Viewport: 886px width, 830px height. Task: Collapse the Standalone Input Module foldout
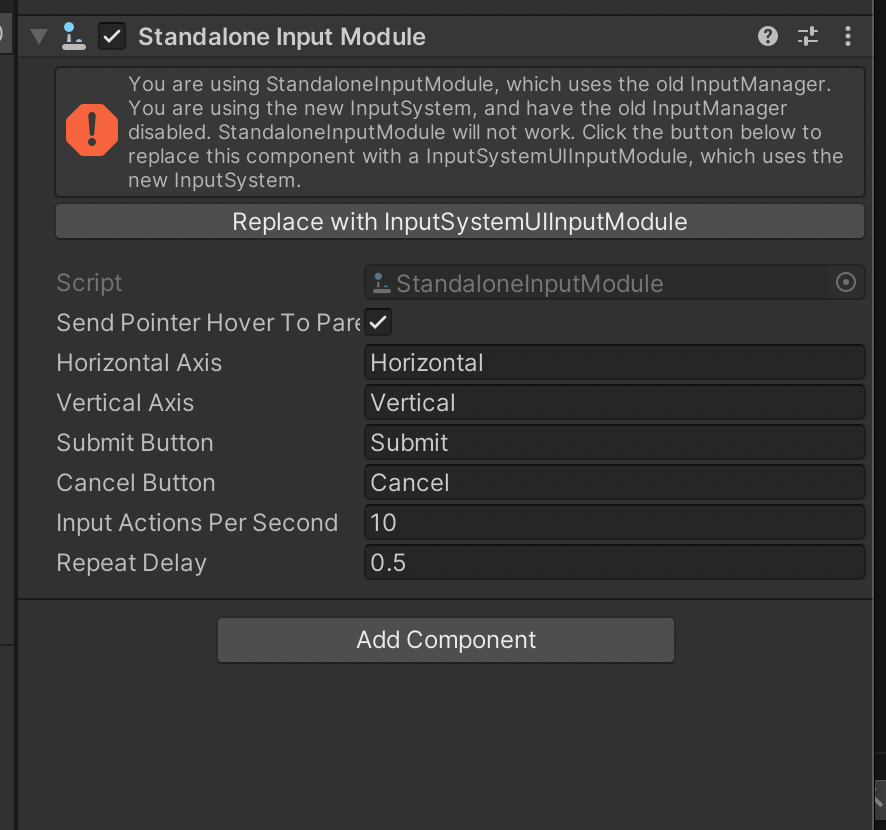(x=37, y=36)
